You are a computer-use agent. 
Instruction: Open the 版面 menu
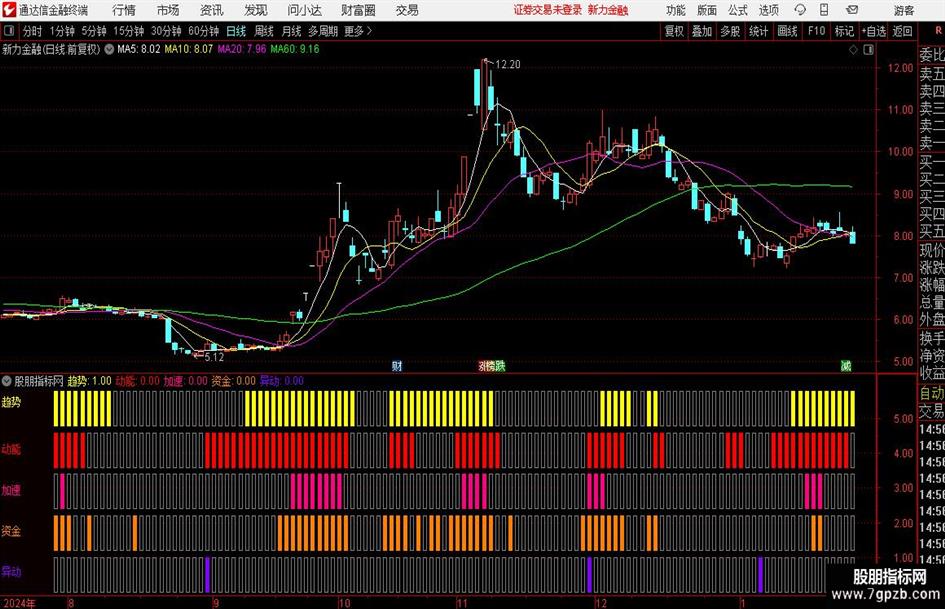pos(707,10)
